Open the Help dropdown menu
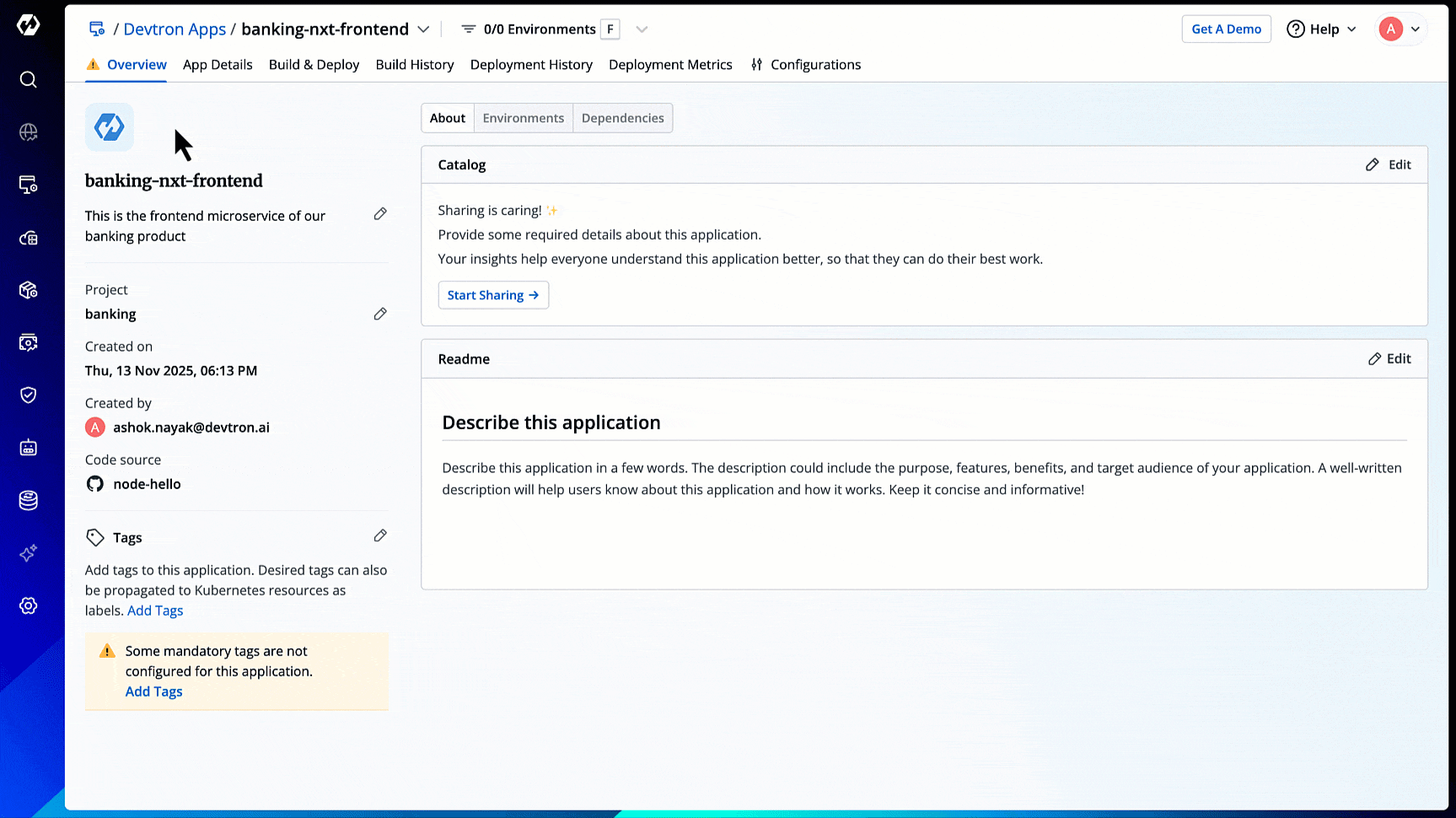 [x=1321, y=30]
